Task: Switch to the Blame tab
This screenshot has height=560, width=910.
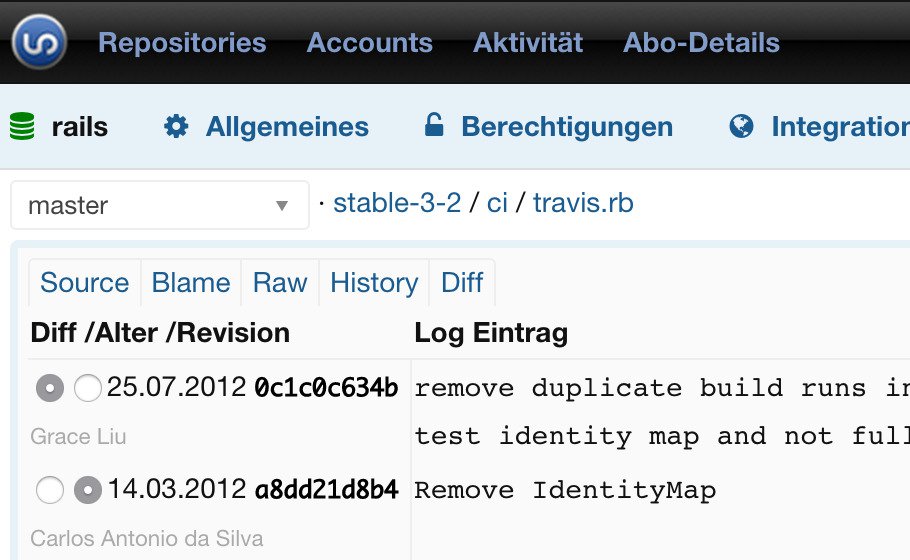Action: click(x=190, y=283)
